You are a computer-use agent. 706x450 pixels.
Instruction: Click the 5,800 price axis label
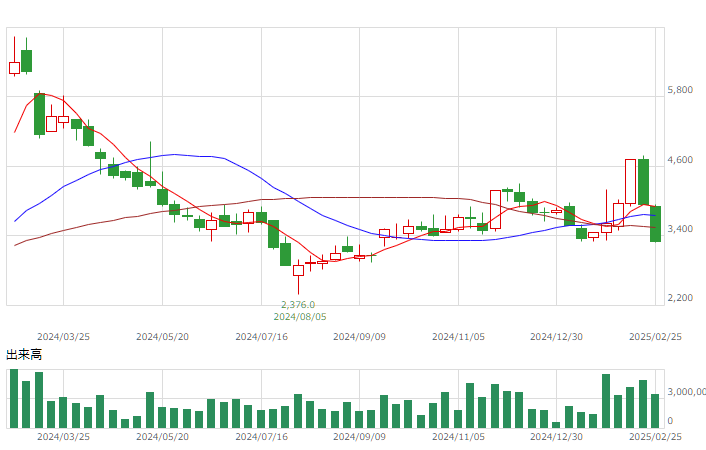680,90
